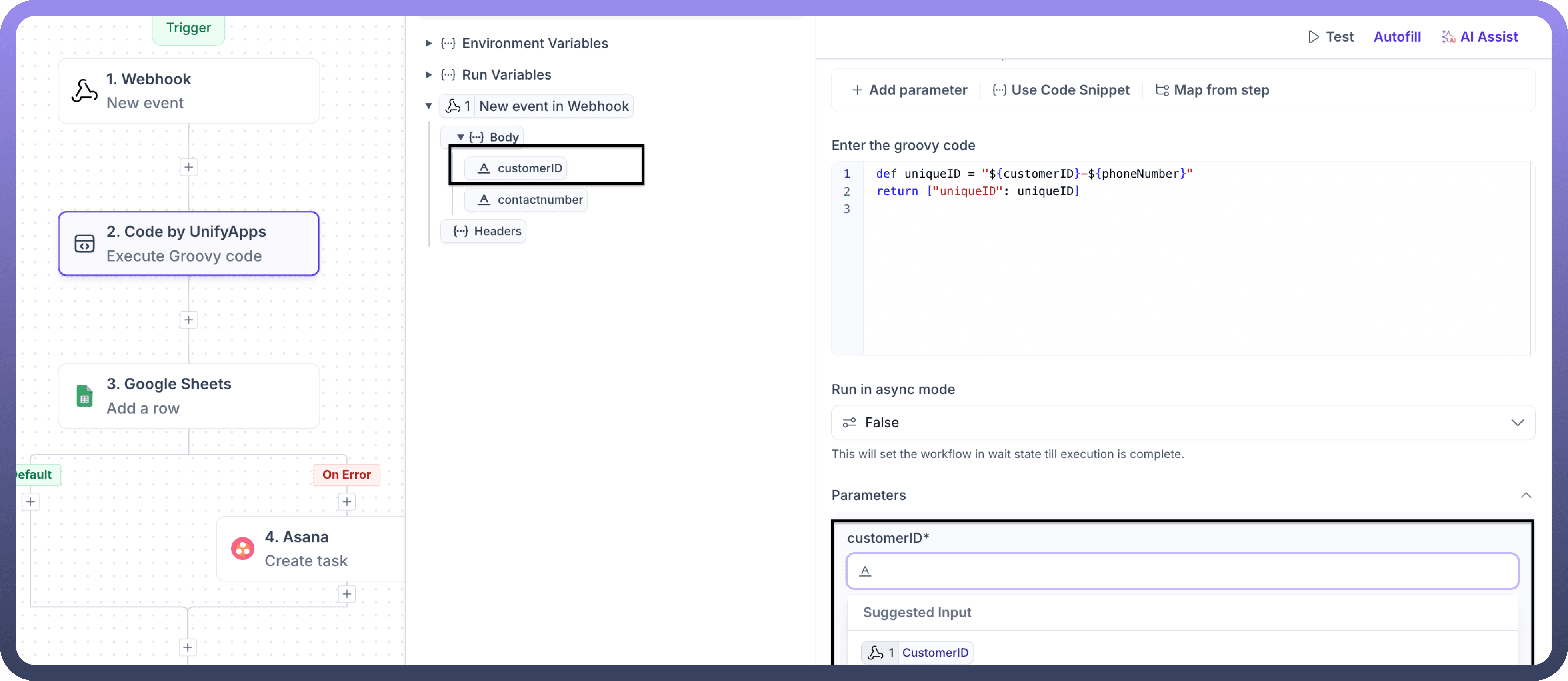1568x681 pixels.
Task: Click Use Code Snippet option
Action: tap(1061, 90)
